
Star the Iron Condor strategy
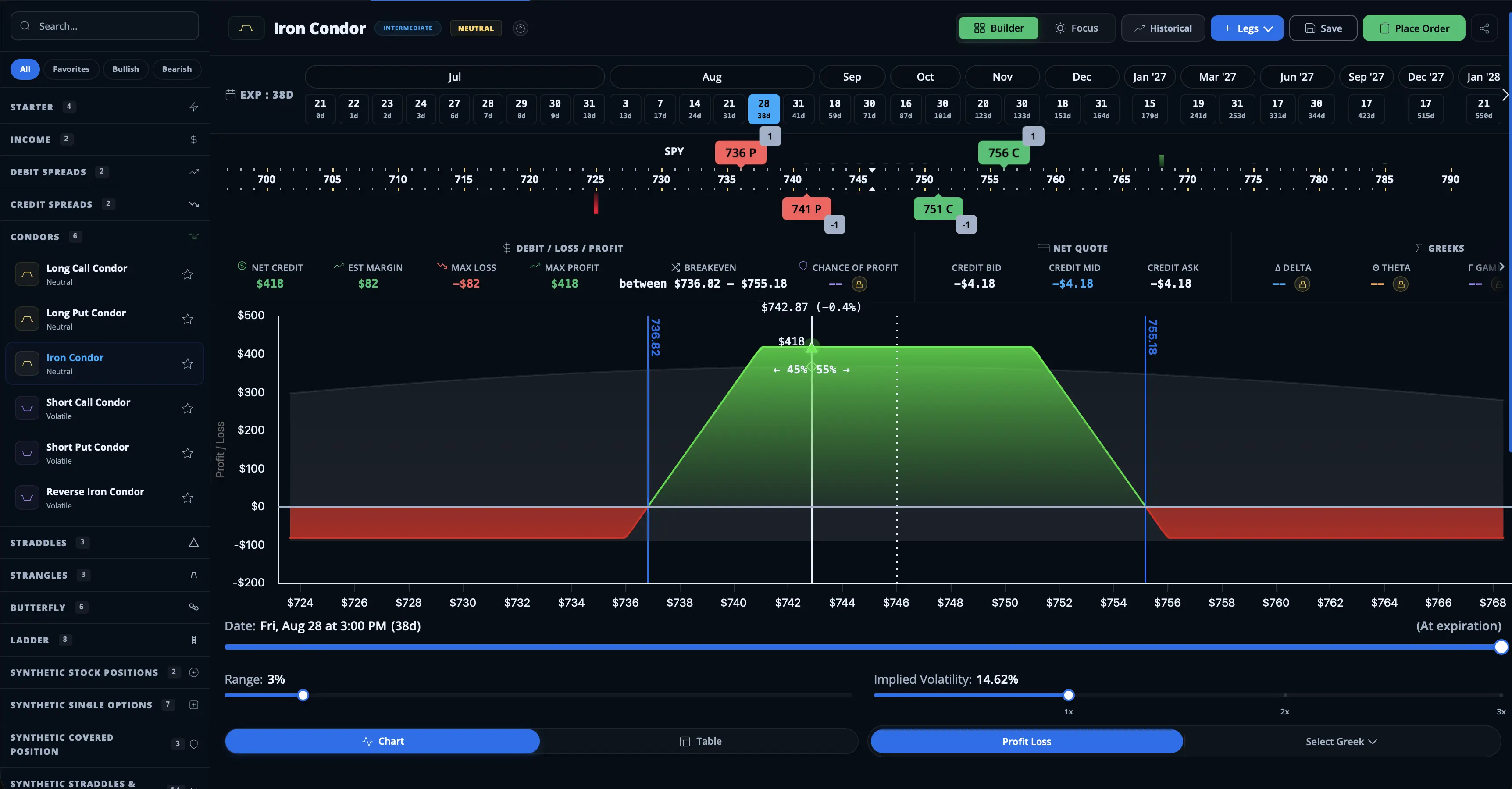click(187, 364)
